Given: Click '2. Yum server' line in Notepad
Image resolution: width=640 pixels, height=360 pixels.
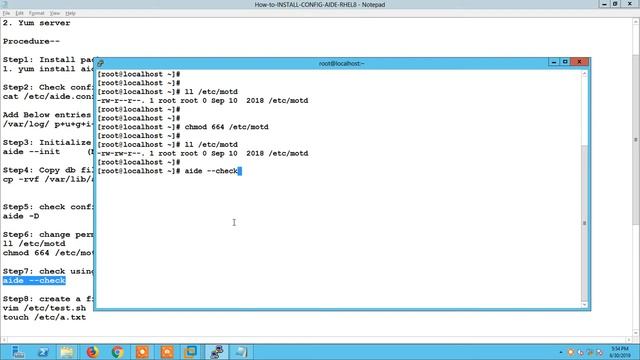Looking at the screenshot, I should tap(36, 23).
